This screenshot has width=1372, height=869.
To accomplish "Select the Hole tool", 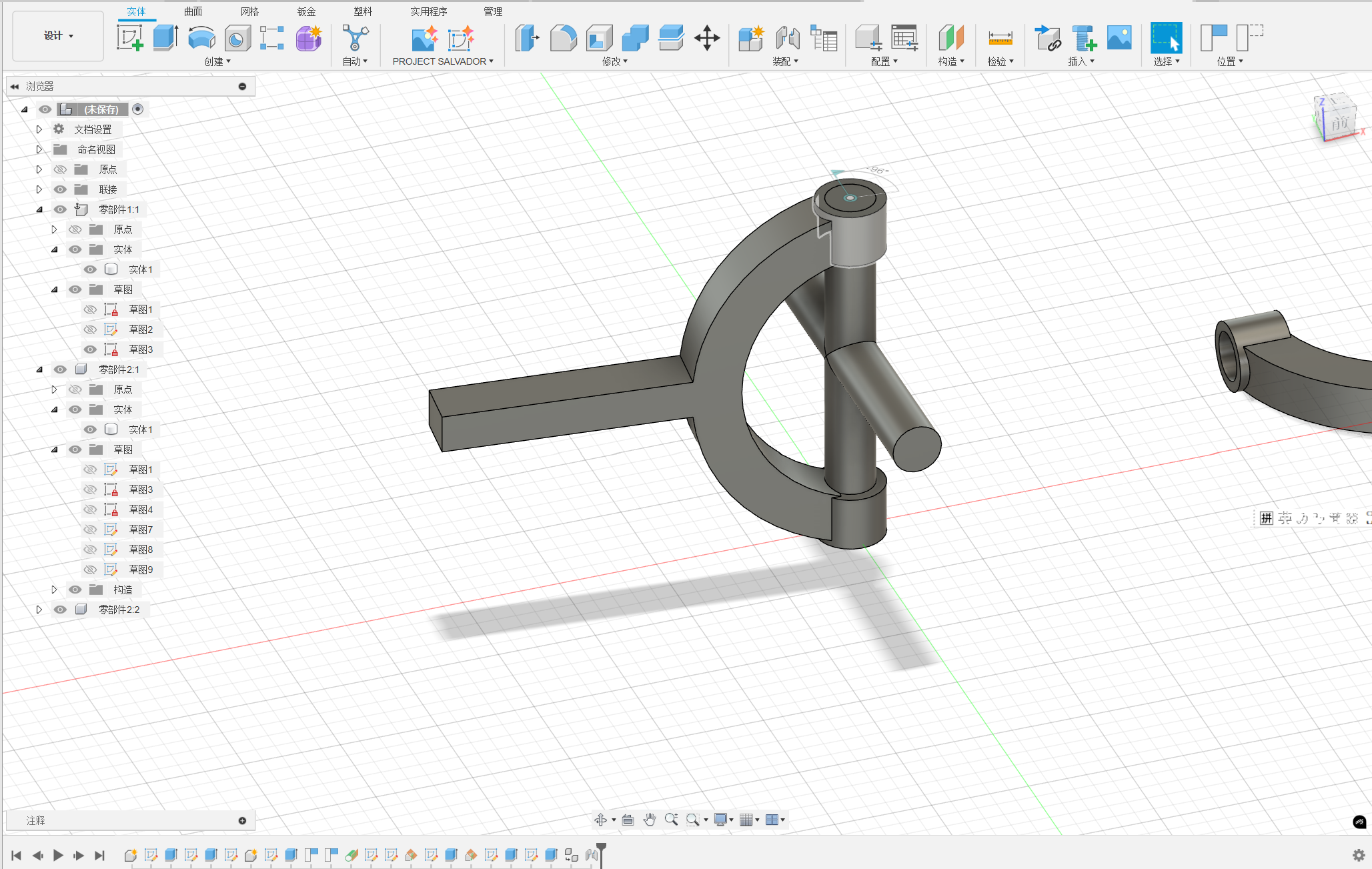I will click(x=237, y=37).
